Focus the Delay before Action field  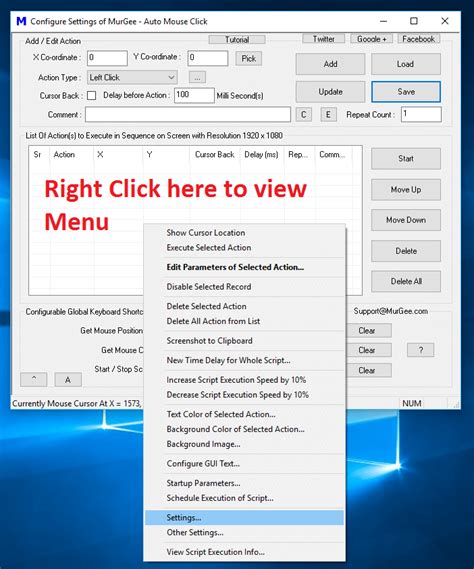194,95
